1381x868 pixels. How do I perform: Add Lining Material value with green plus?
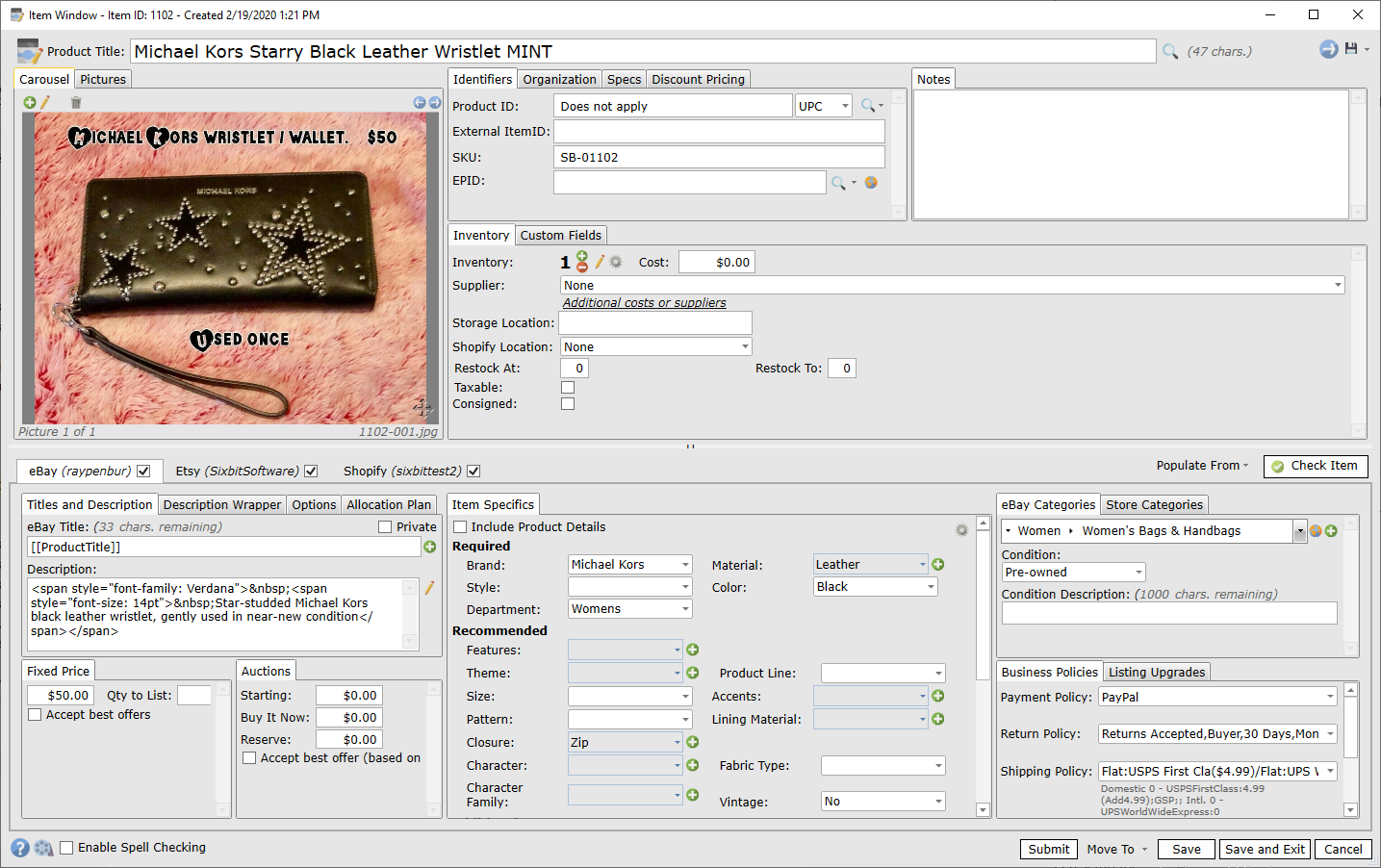click(938, 719)
